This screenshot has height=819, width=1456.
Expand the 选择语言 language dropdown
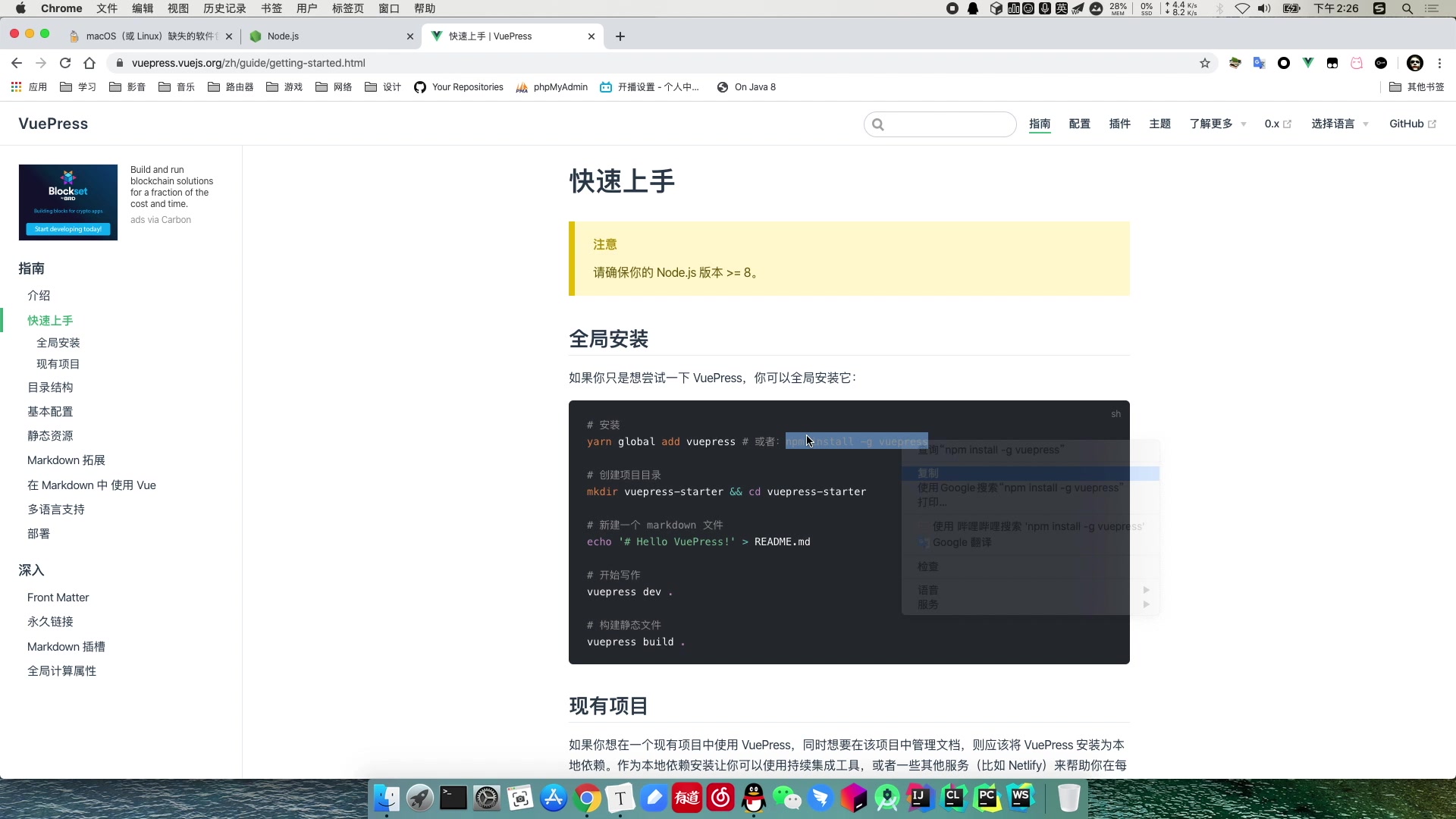pyautogui.click(x=1340, y=123)
